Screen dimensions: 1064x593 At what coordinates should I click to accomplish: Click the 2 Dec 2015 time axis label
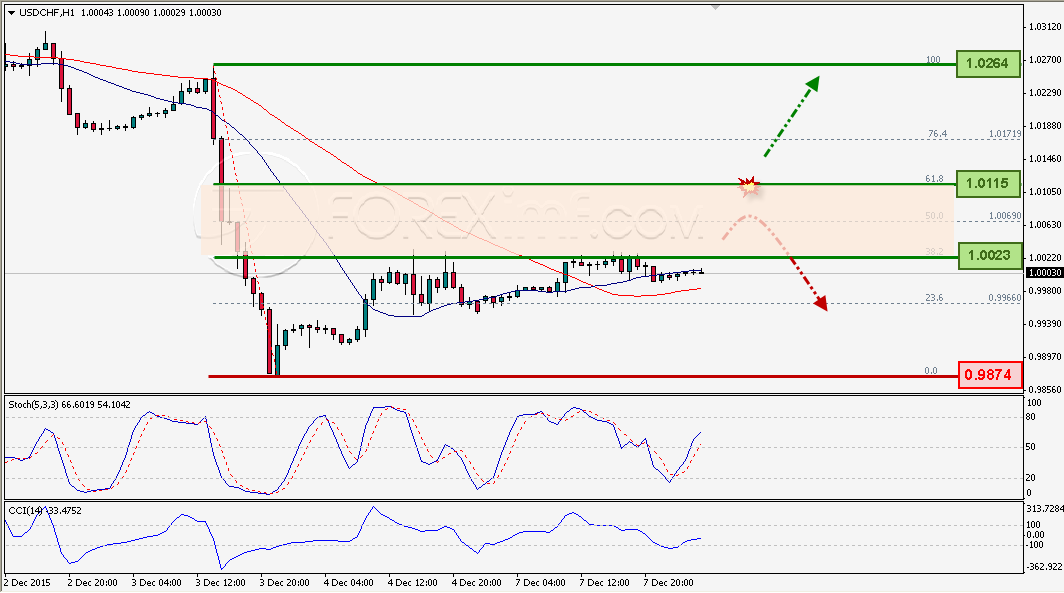[27, 583]
